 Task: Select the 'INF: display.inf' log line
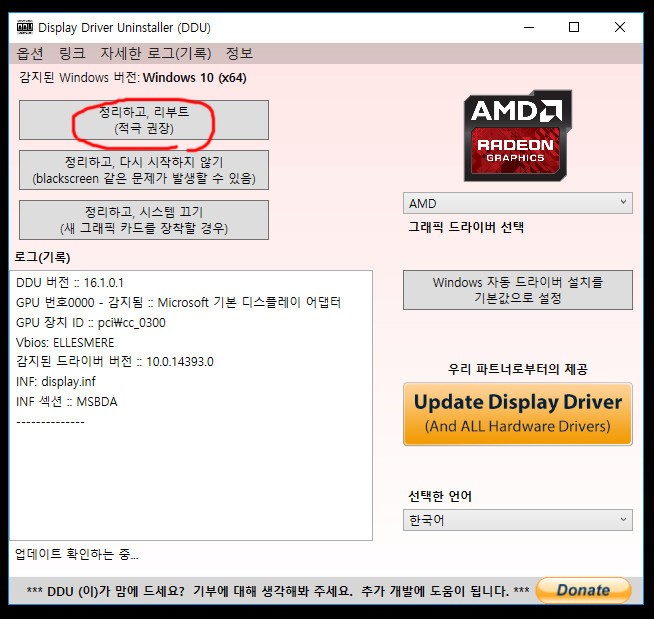tap(55, 381)
